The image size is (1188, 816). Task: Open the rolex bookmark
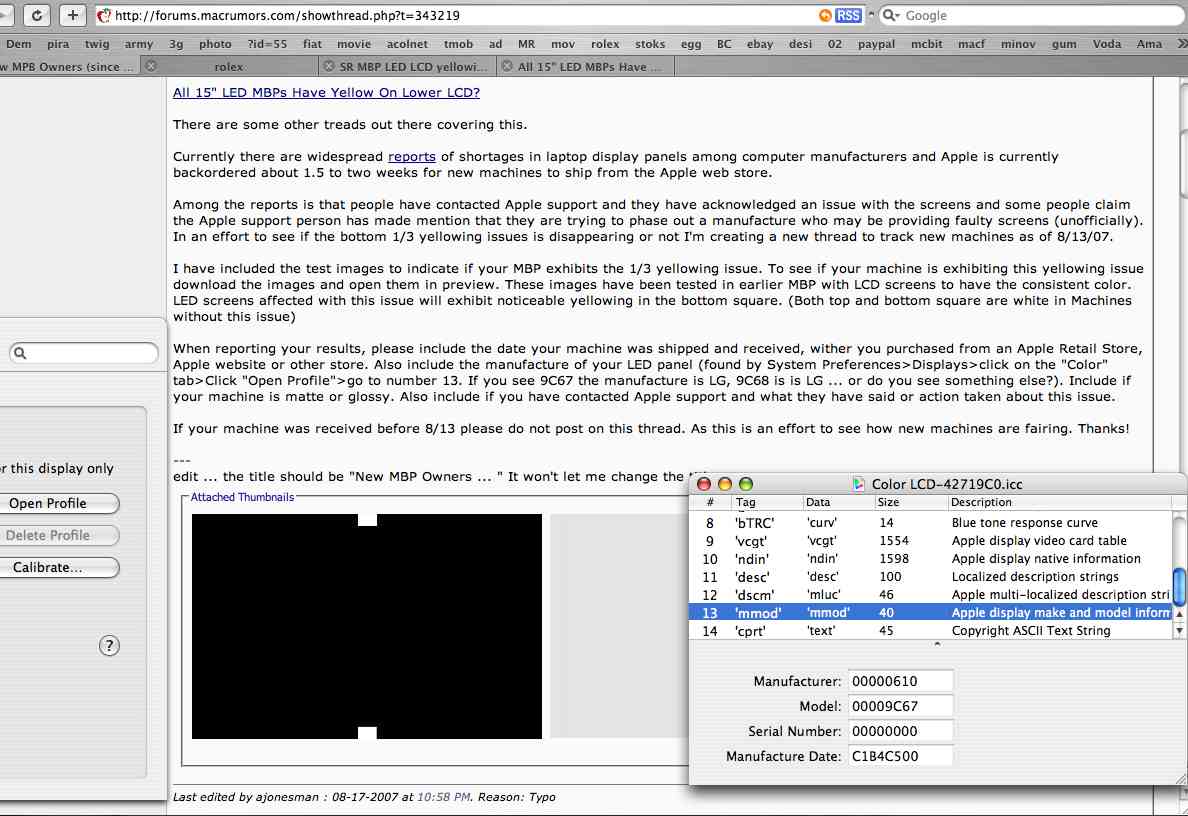point(605,44)
